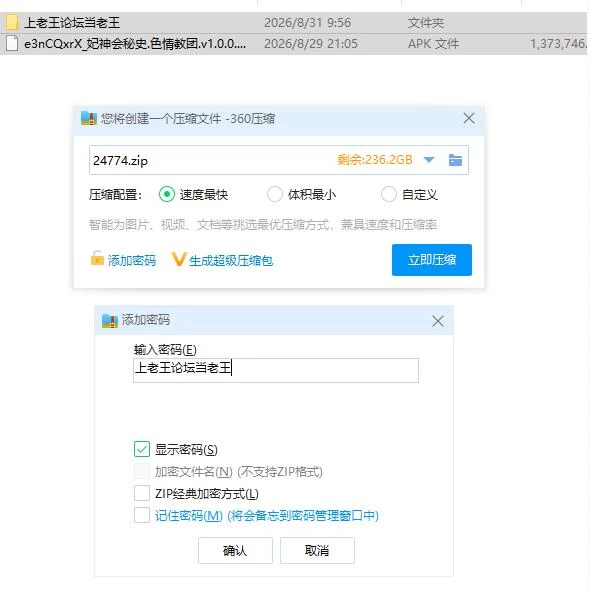The width and height of the screenshot is (610, 591).
Task: Click the 您将创建一个压缩文件 title text
Action: [188, 118]
